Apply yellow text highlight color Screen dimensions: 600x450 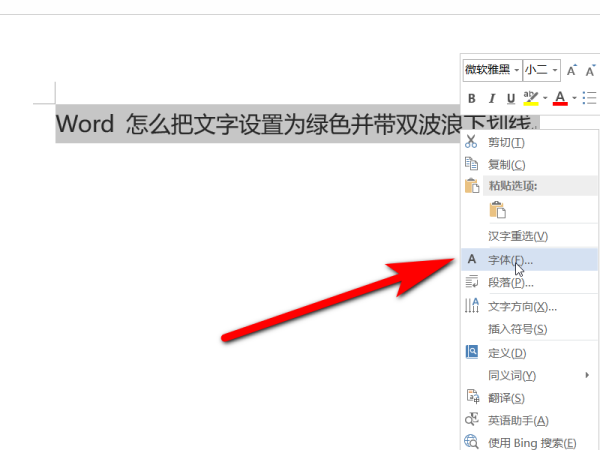pyautogui.click(x=531, y=98)
